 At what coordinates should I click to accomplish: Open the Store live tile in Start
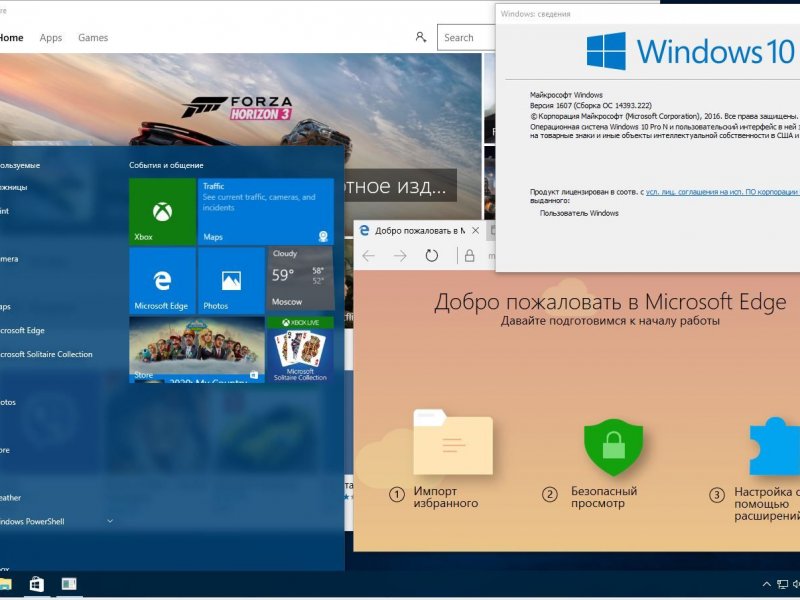(197, 349)
